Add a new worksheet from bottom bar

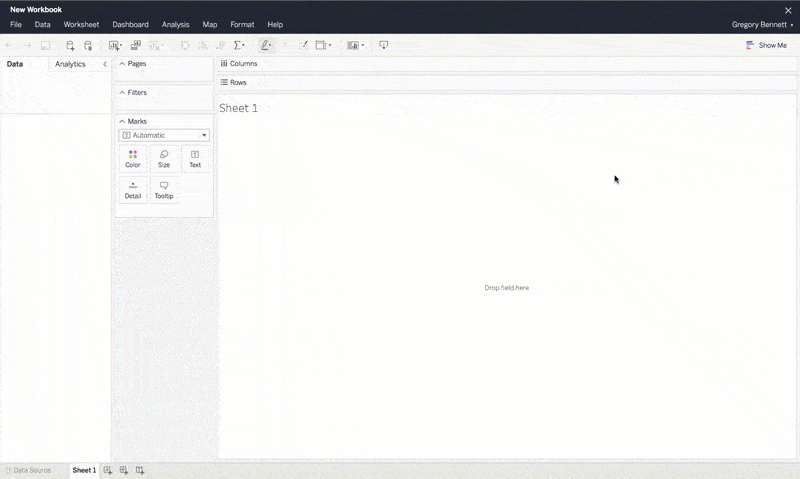tap(108, 470)
